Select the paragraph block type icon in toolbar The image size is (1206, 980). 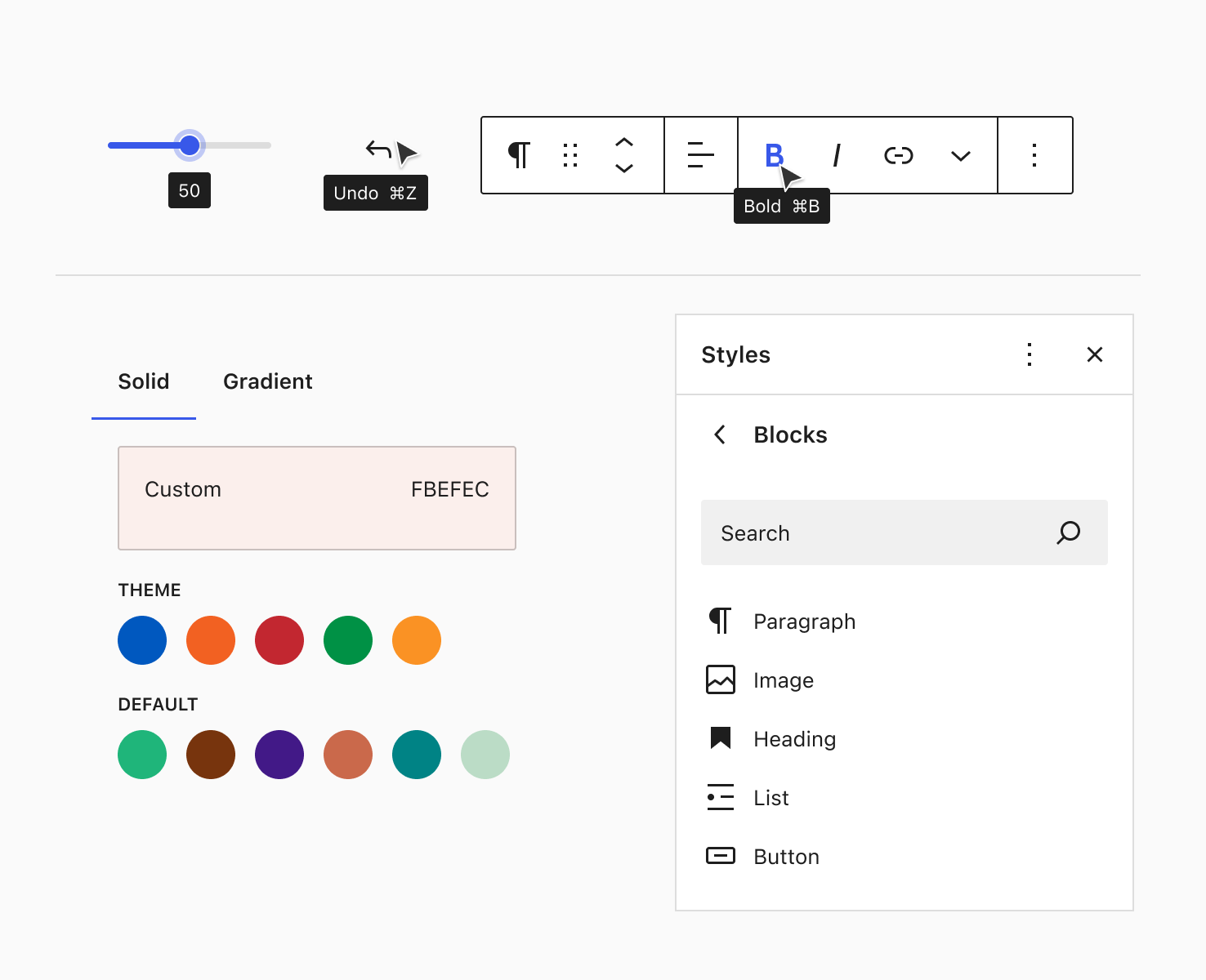point(519,155)
